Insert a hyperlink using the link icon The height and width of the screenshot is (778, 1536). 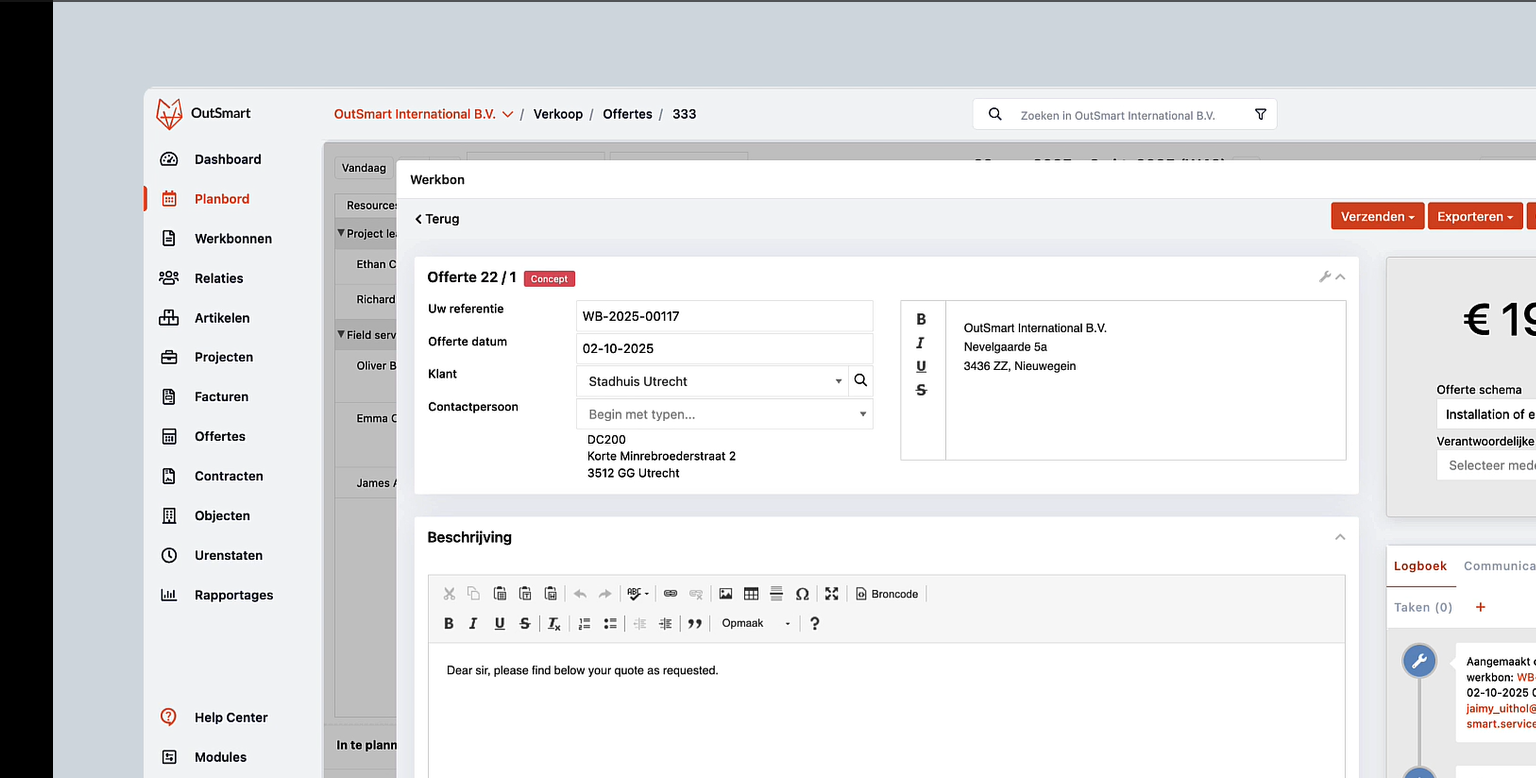pos(671,594)
